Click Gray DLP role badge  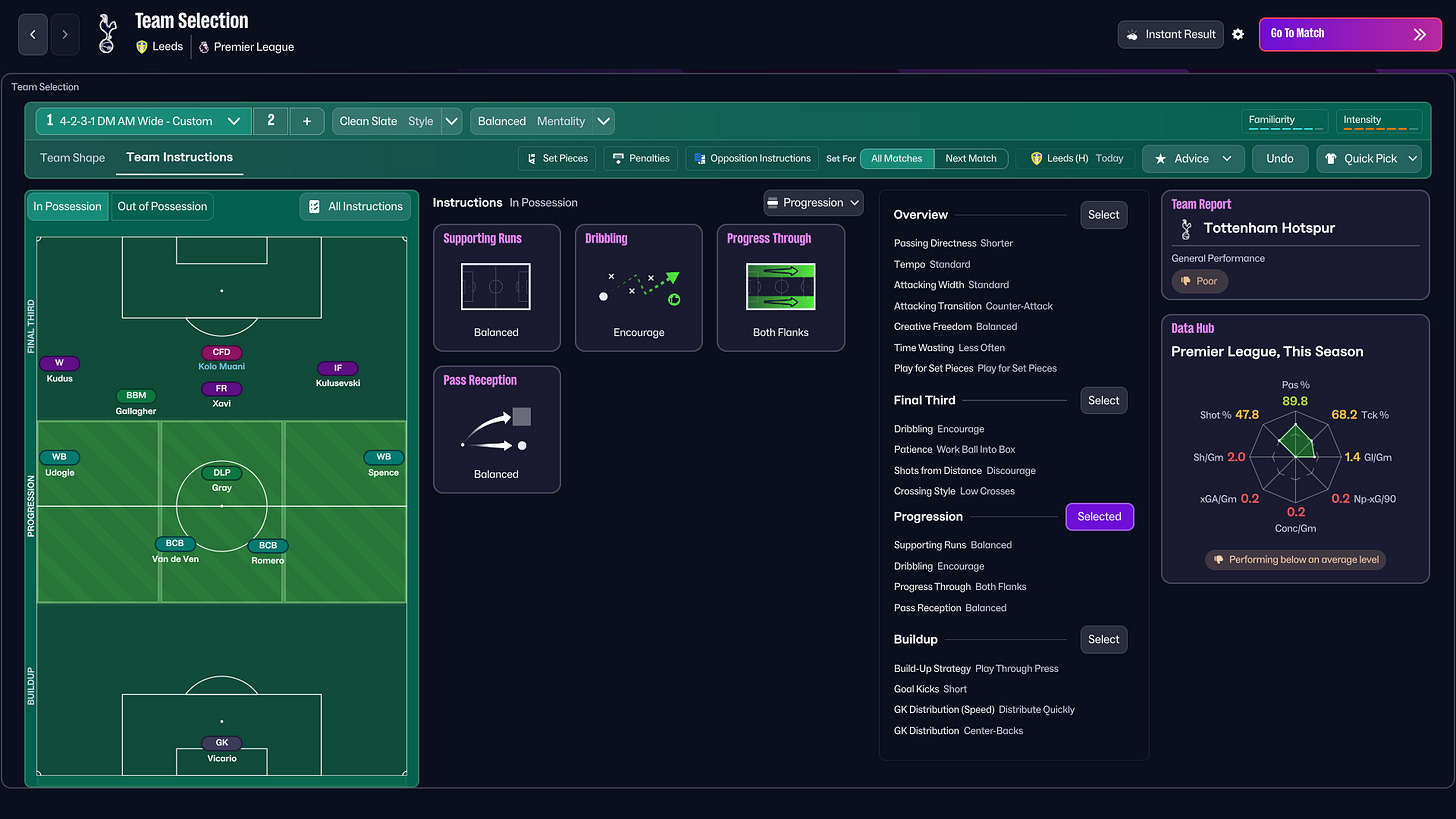pos(222,472)
